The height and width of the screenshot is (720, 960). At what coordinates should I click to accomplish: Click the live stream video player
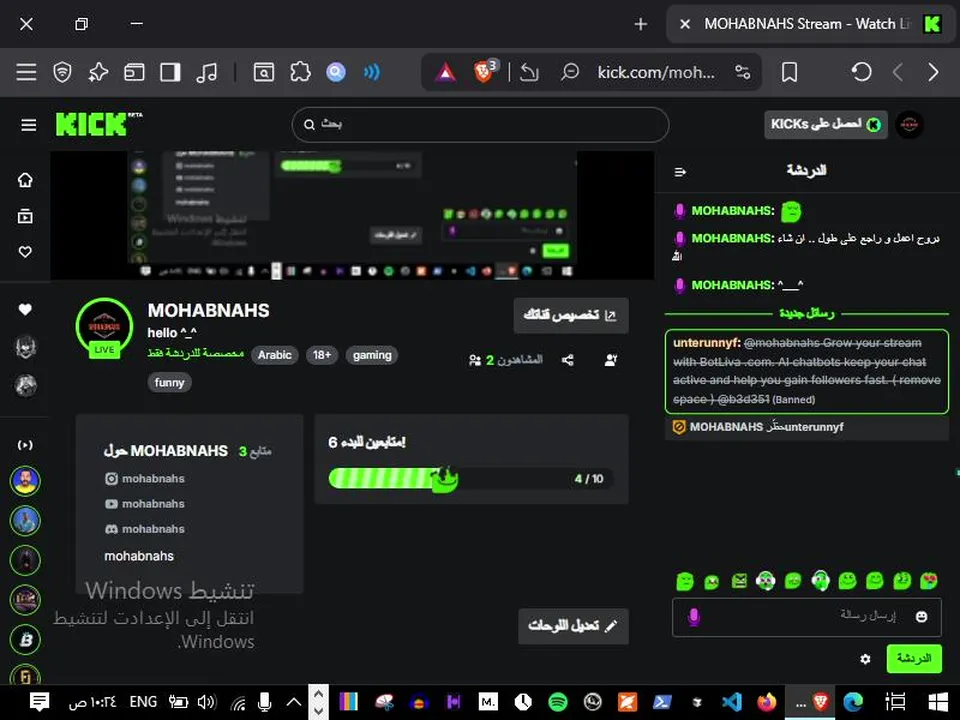point(352,216)
